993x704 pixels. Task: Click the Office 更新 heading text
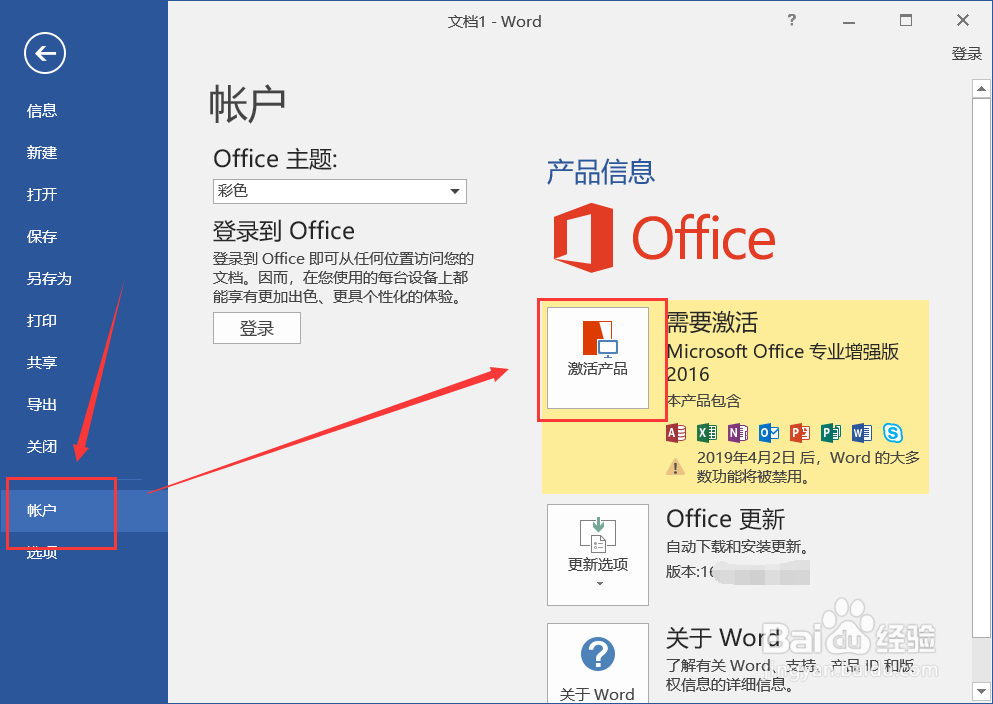(x=726, y=519)
